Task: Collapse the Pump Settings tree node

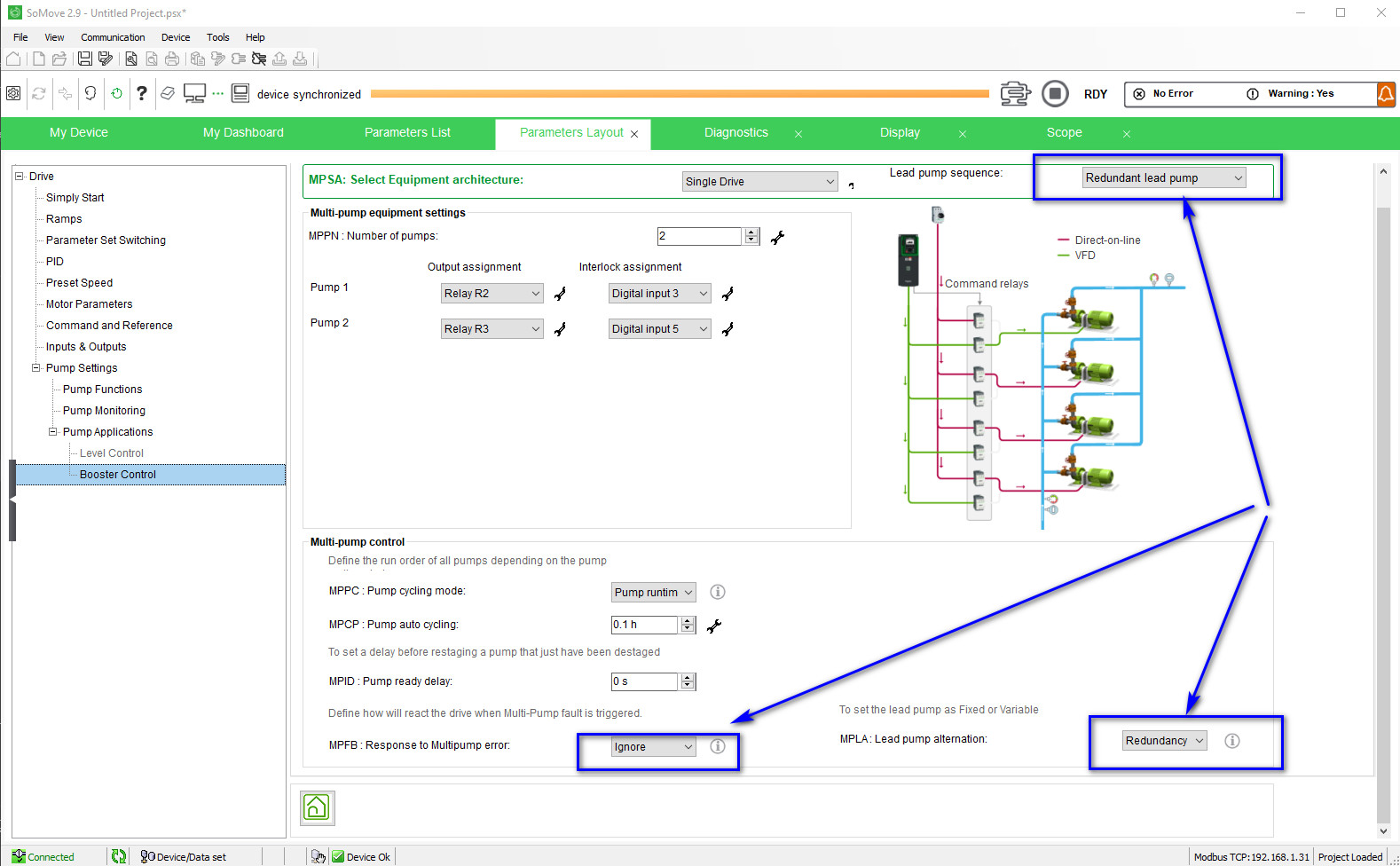Action: pyautogui.click(x=36, y=367)
